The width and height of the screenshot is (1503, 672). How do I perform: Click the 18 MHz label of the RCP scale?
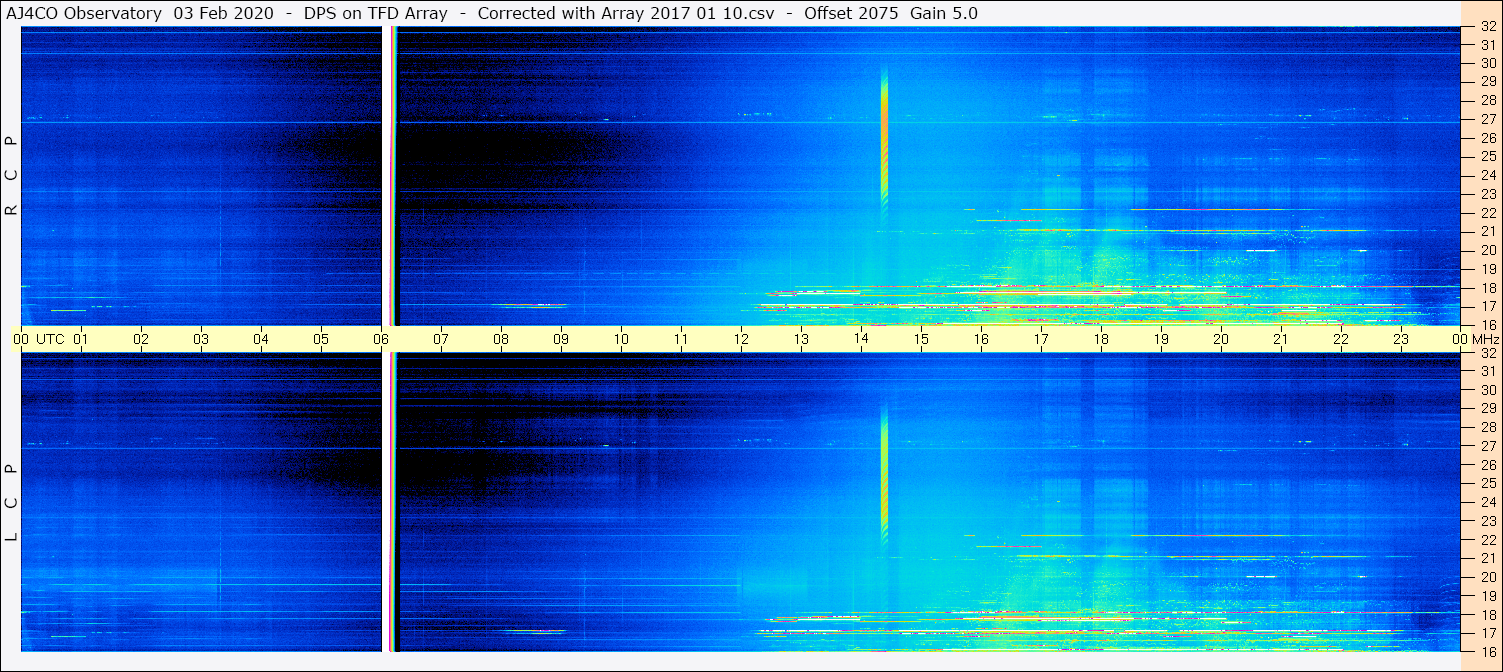[1488, 288]
